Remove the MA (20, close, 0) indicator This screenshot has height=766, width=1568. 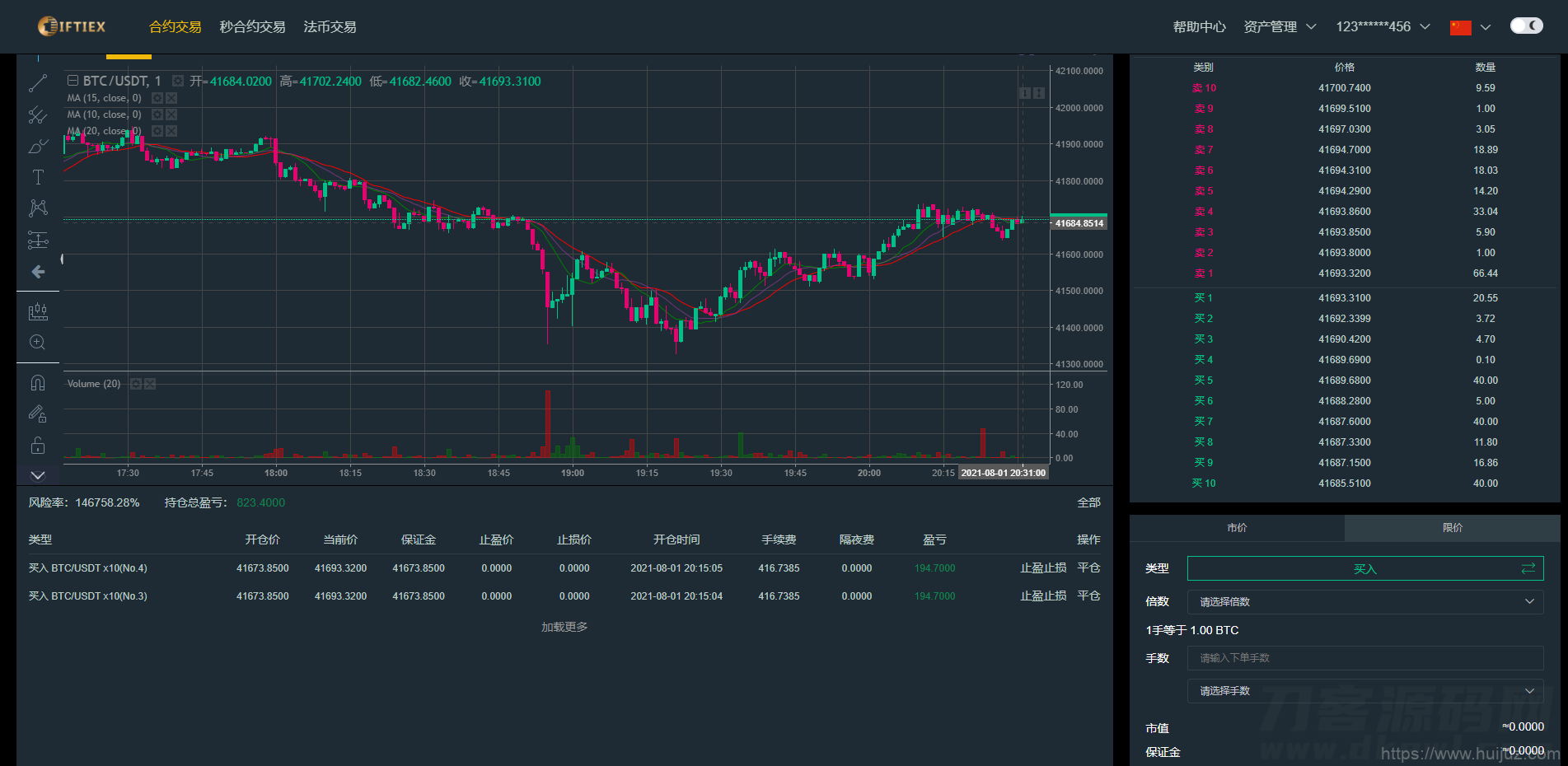click(x=171, y=131)
